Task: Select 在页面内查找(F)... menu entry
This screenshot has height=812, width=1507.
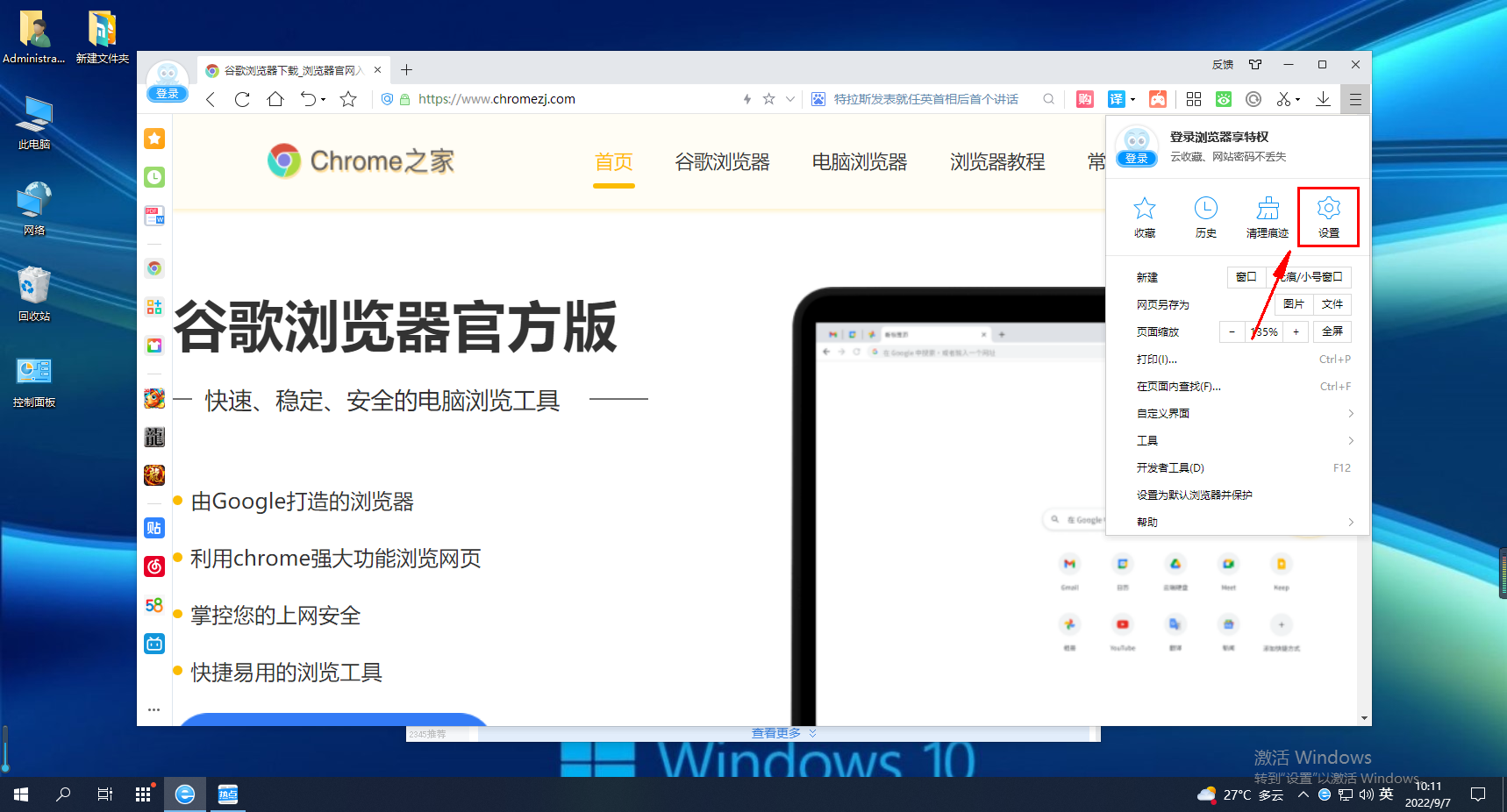Action: pos(1238,386)
